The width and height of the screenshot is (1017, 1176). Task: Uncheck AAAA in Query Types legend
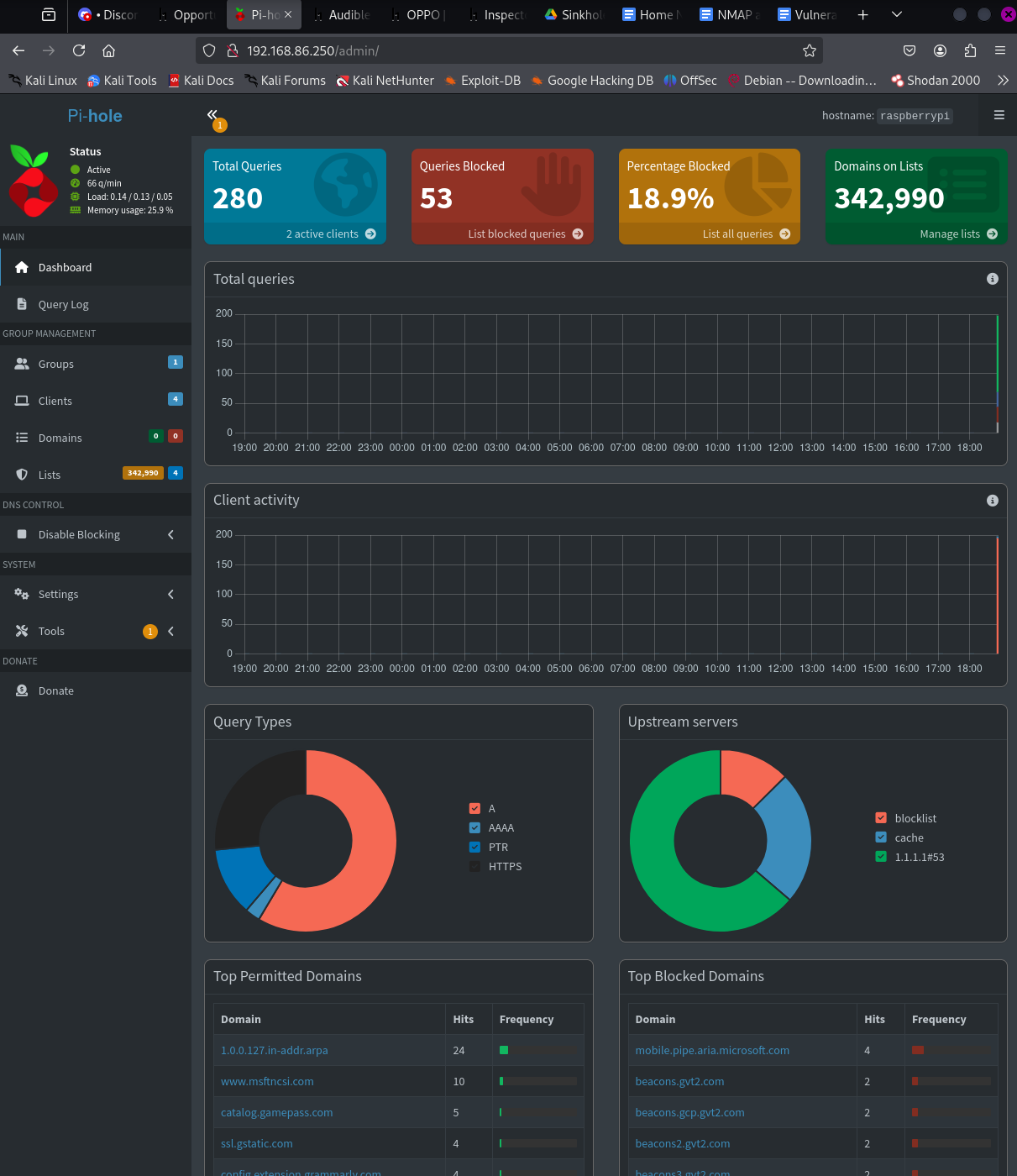click(474, 827)
